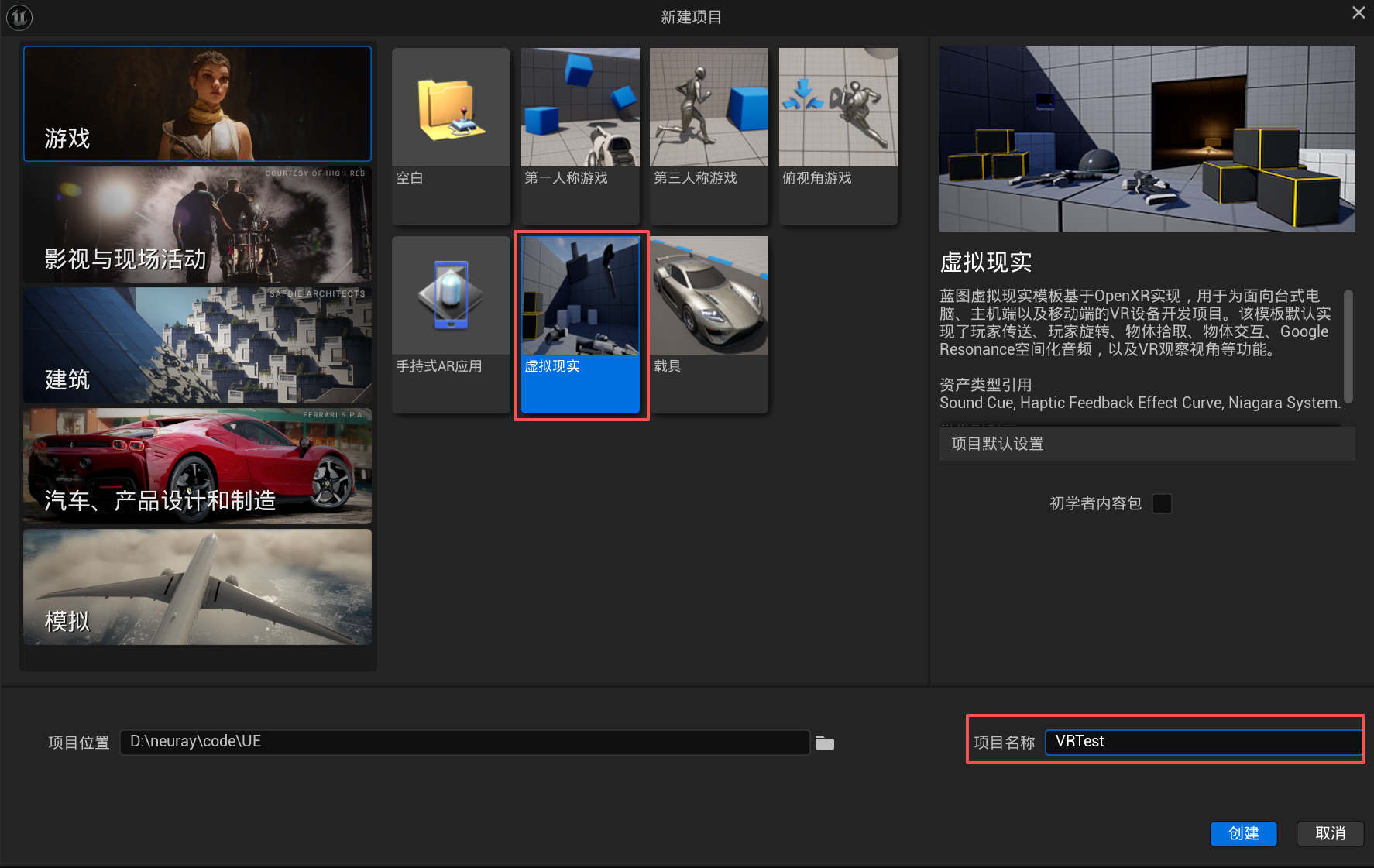Click the Unreal Engine logo icon

19,17
